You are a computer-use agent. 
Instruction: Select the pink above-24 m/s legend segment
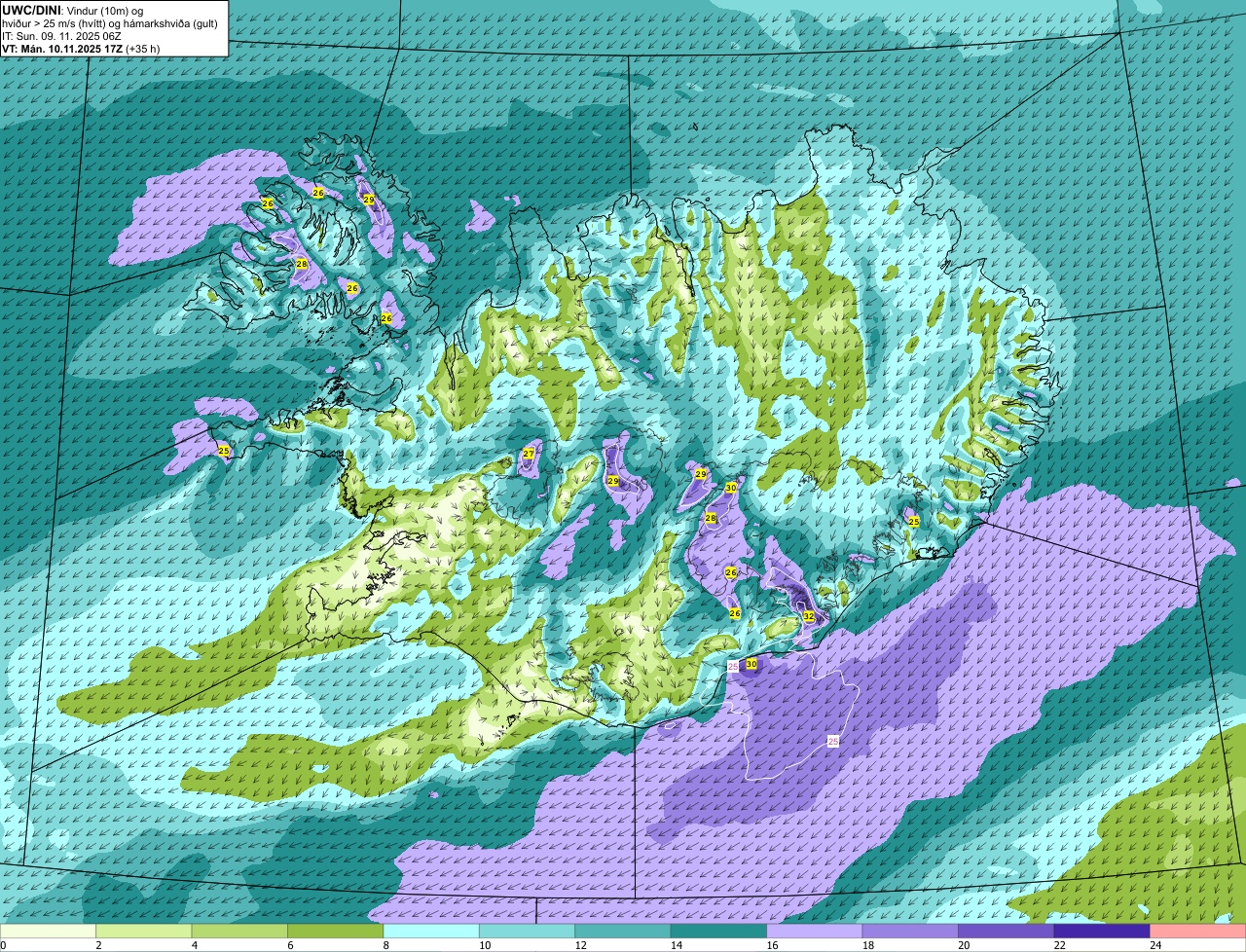1198,931
